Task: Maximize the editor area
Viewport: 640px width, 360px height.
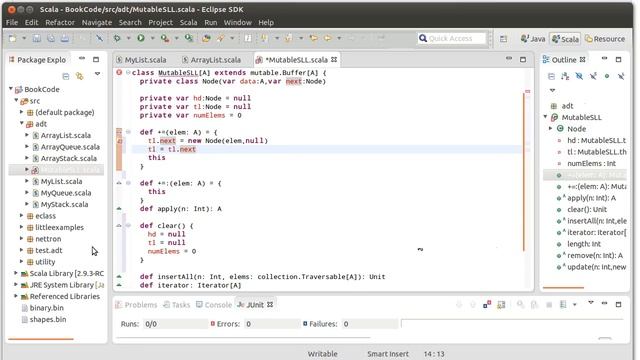Action: tap(523, 60)
